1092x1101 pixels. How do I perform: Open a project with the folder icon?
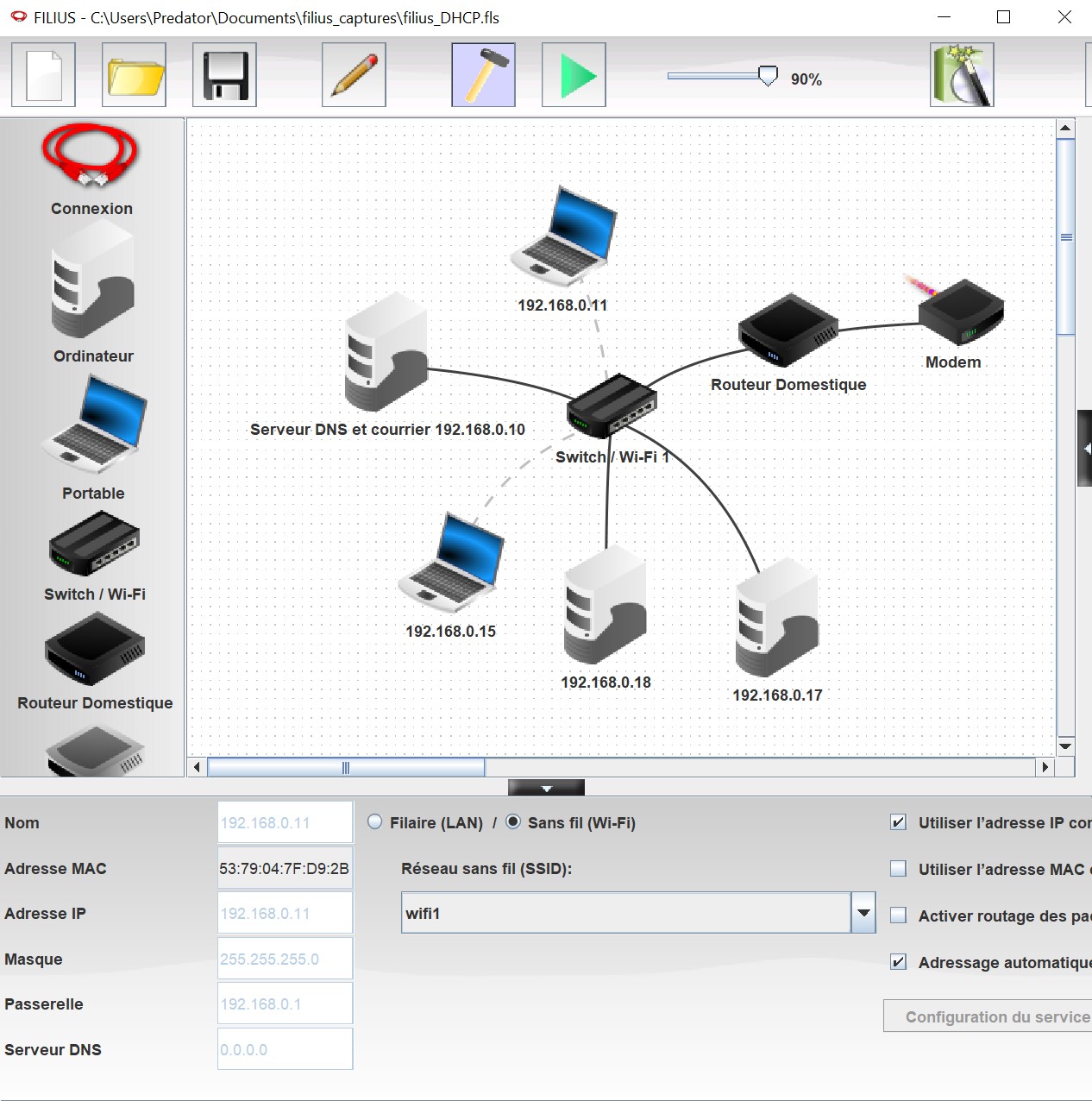[134, 76]
